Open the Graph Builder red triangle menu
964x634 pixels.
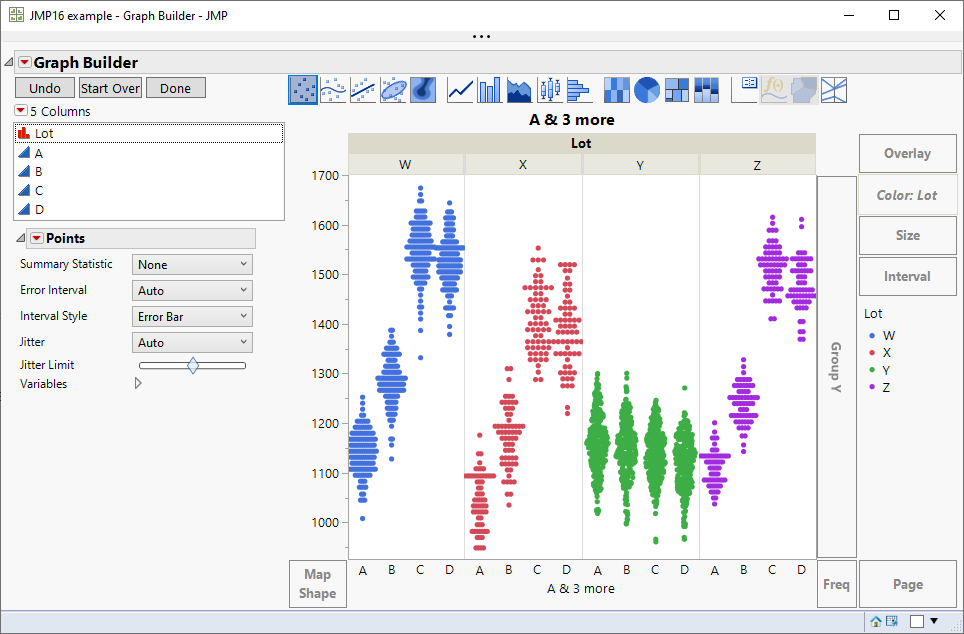(x=23, y=62)
